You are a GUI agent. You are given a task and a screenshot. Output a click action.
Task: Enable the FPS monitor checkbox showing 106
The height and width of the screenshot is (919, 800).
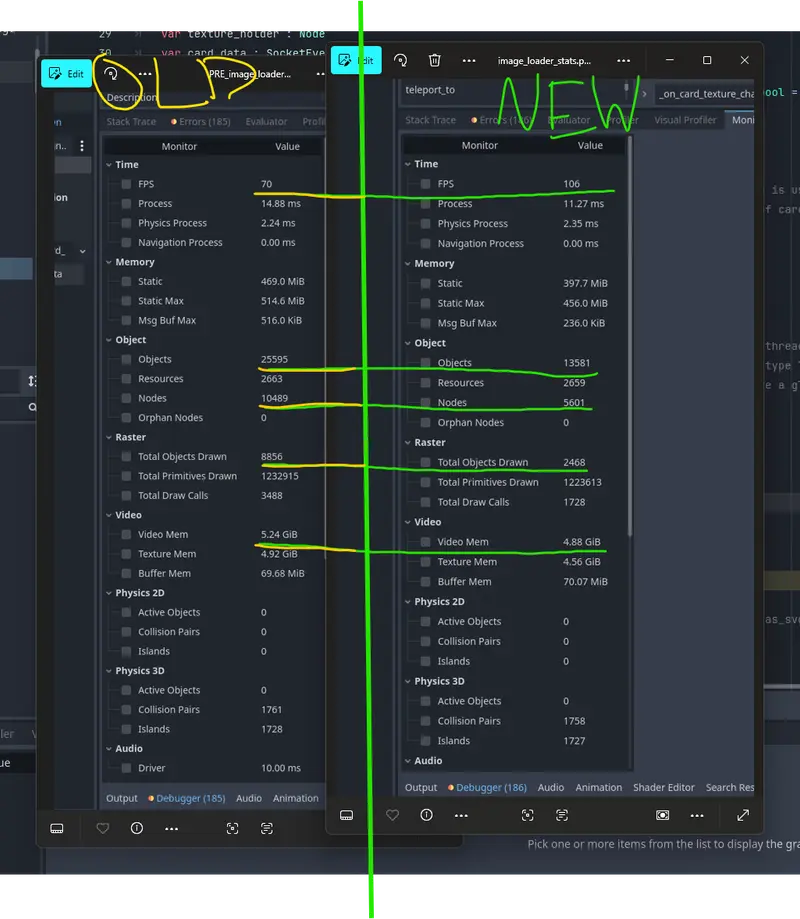point(426,184)
